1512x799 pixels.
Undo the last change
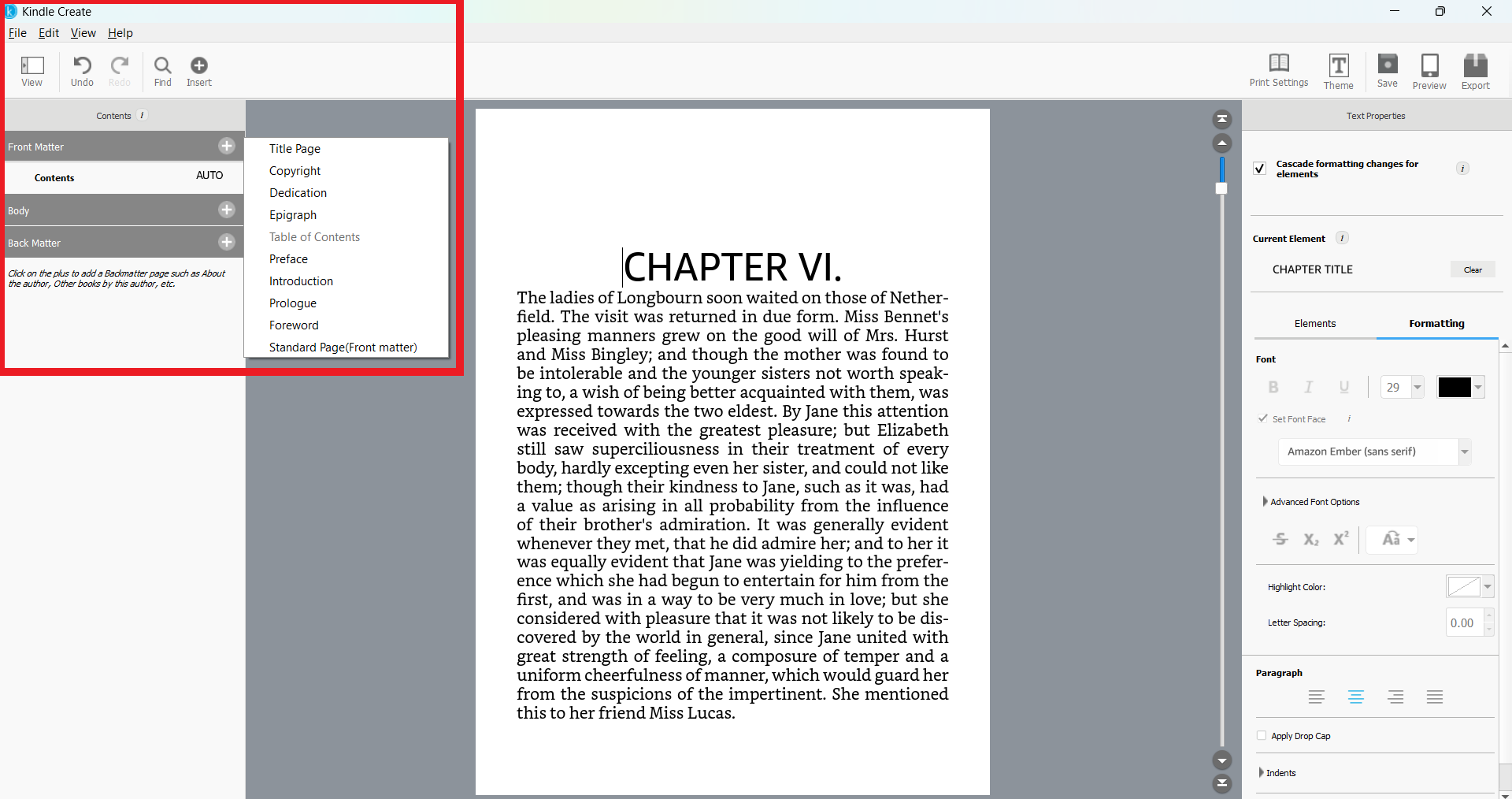point(82,71)
